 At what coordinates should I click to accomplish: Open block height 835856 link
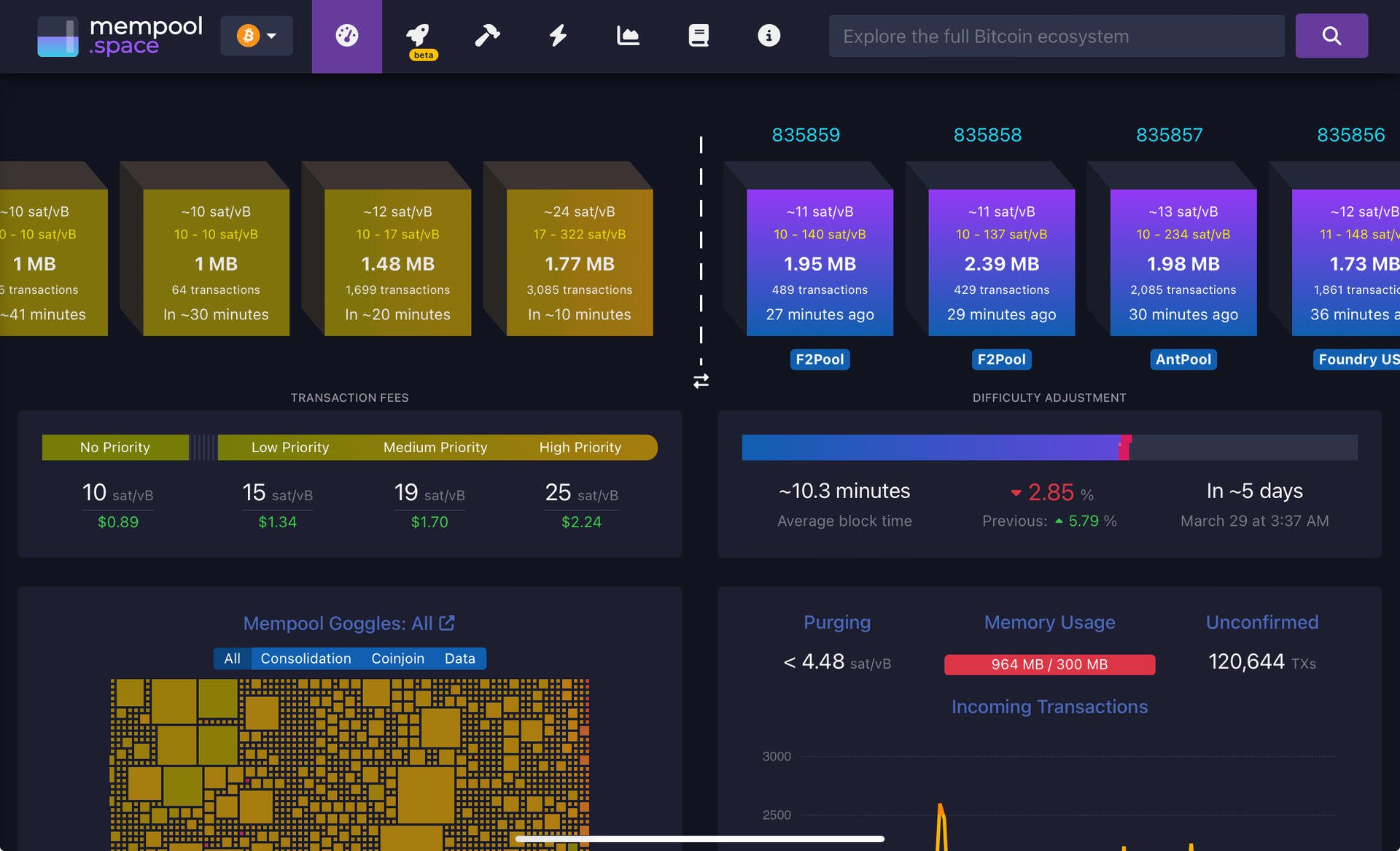[1350, 135]
